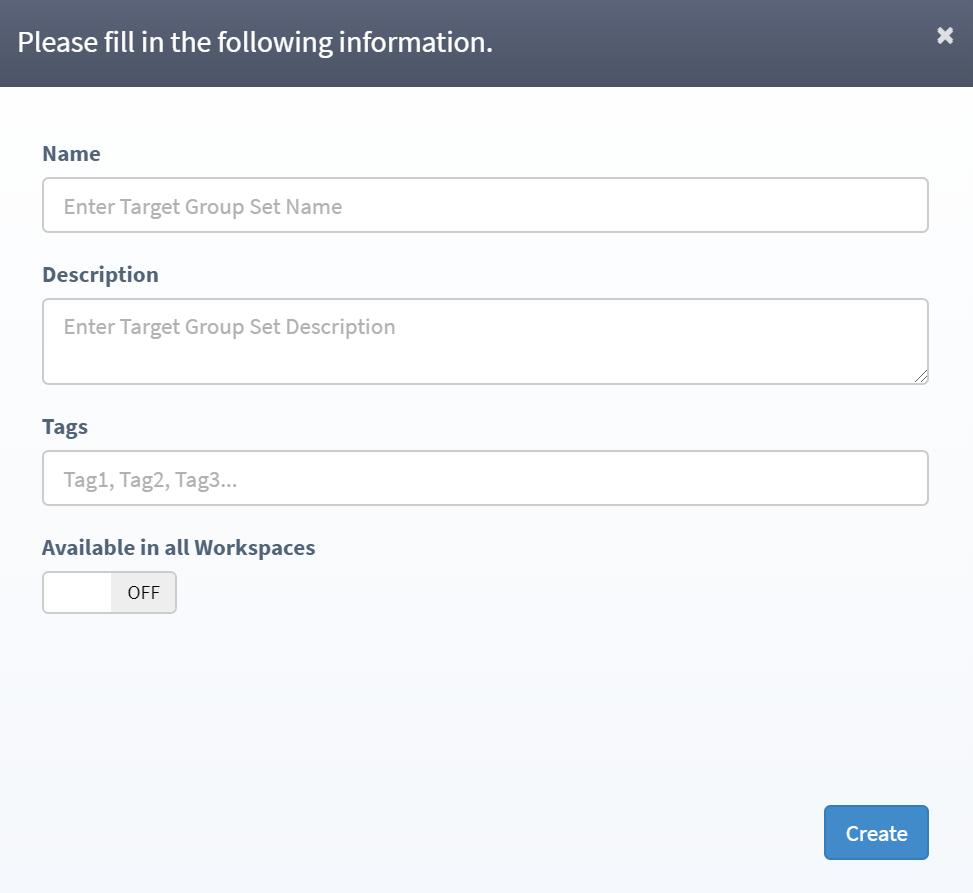Click the Create button
The width and height of the screenshot is (973, 893).
875,832
